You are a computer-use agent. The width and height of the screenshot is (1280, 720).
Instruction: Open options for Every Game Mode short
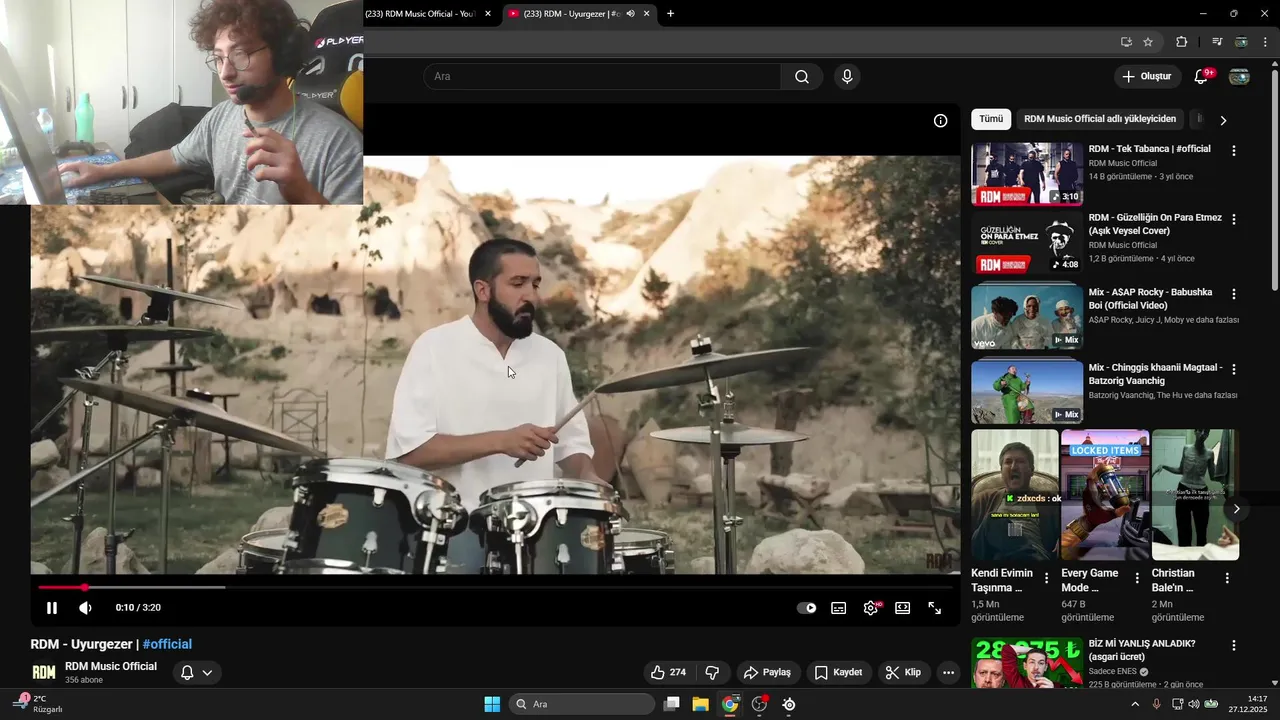tap(1136, 578)
